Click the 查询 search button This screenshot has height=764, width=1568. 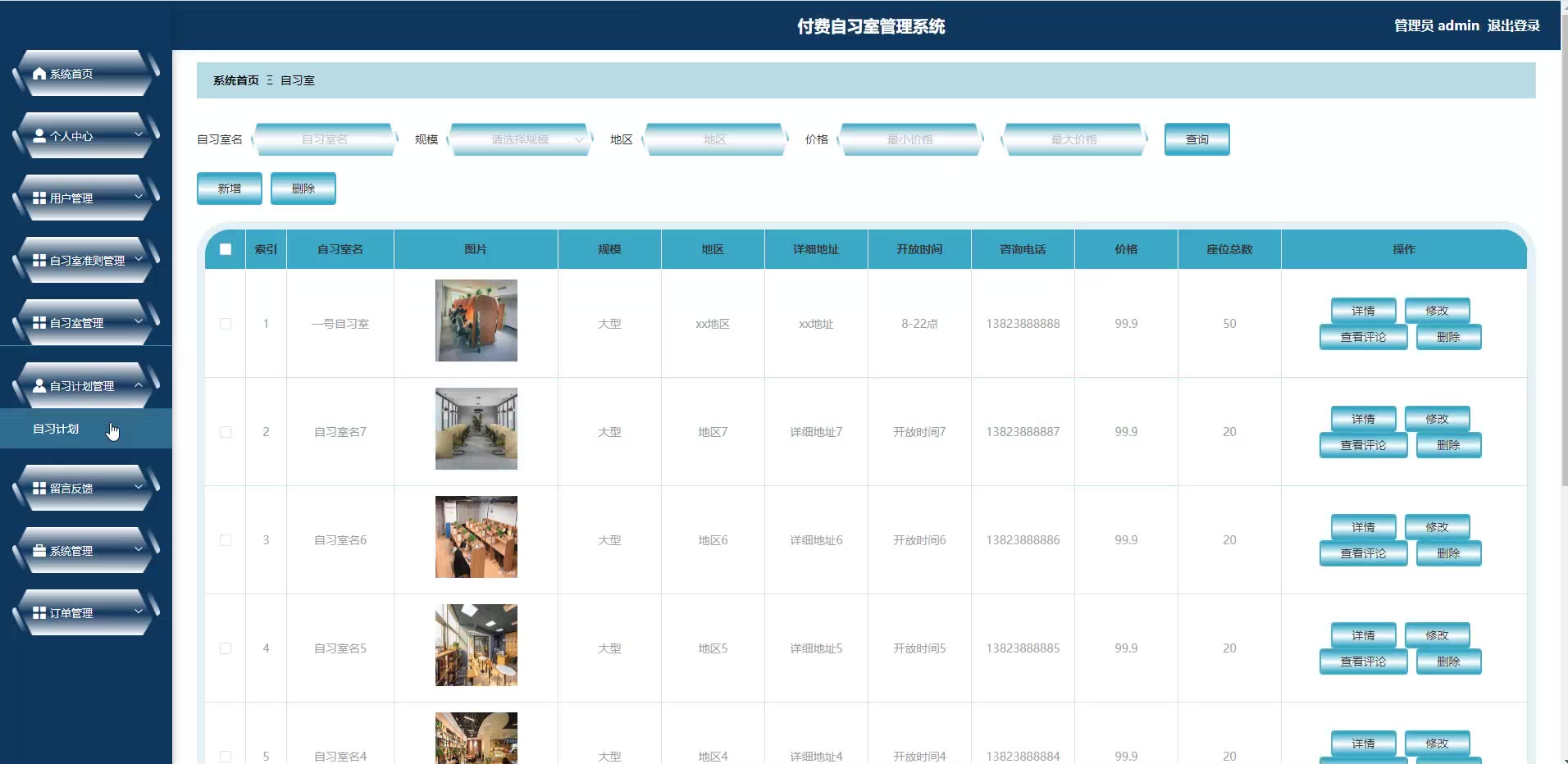pos(1197,139)
